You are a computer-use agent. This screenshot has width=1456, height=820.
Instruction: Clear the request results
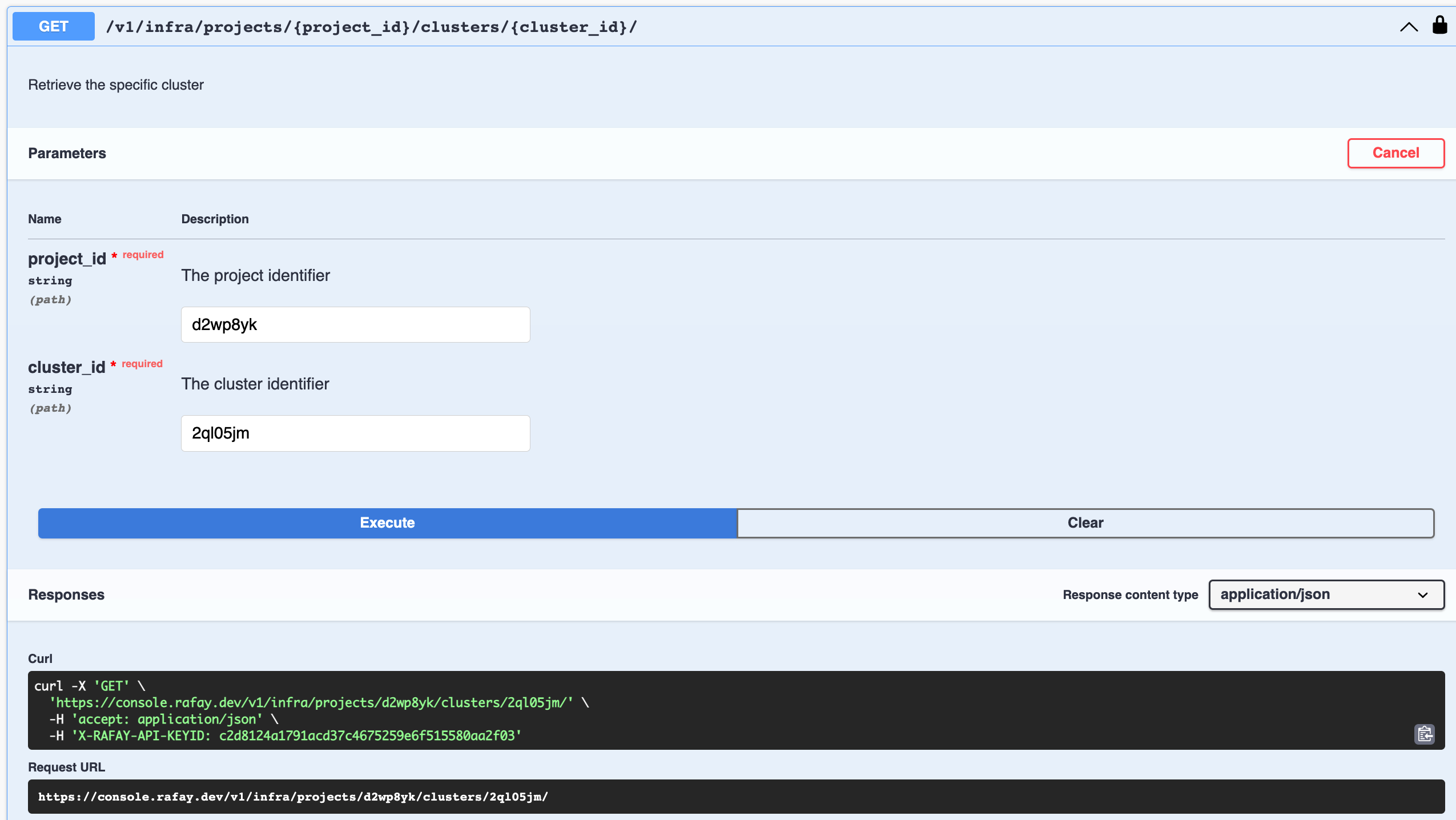point(1085,523)
